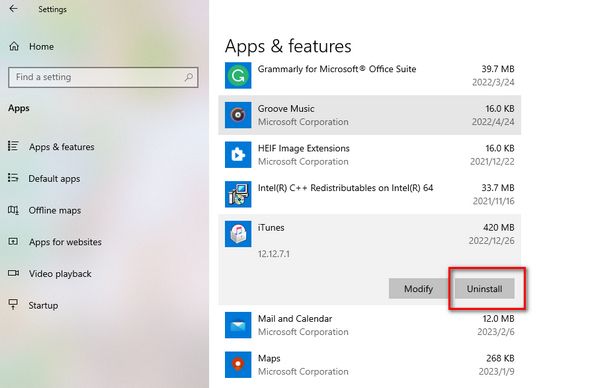Click the Mail and Calendar envelope icon
The image size is (600, 388).
point(238,325)
